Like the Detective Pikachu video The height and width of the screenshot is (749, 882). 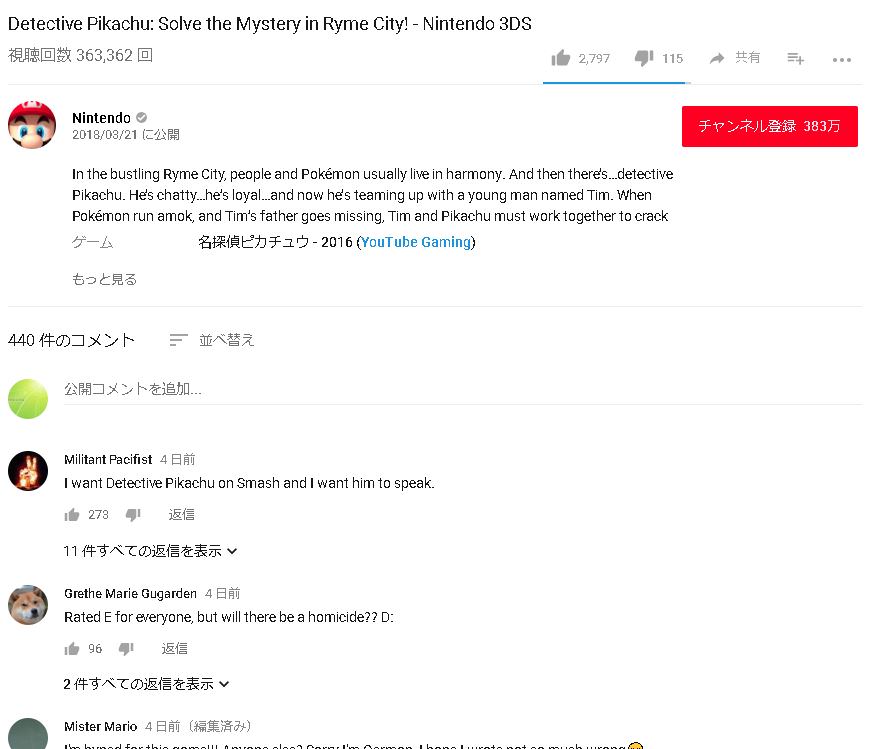click(x=560, y=58)
